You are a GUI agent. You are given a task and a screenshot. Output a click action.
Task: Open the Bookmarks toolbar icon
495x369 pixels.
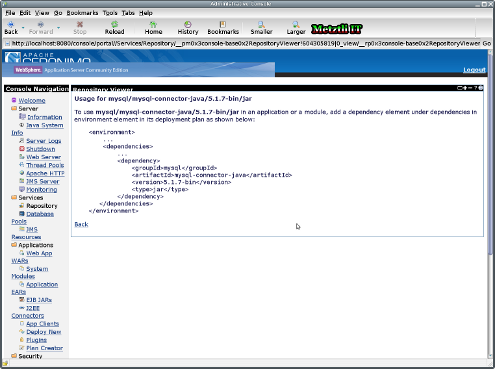click(223, 24)
